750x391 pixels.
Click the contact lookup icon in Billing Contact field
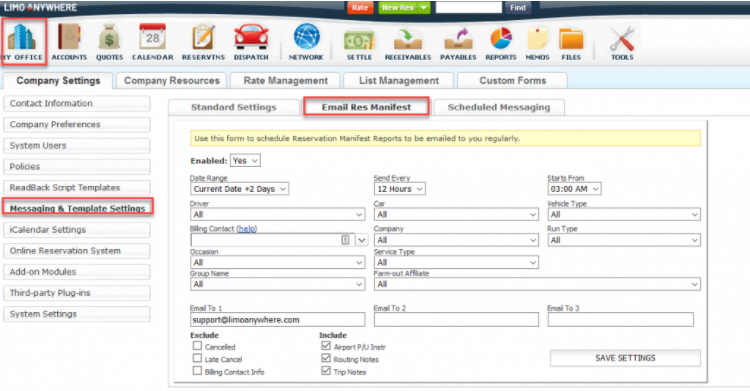pos(345,240)
